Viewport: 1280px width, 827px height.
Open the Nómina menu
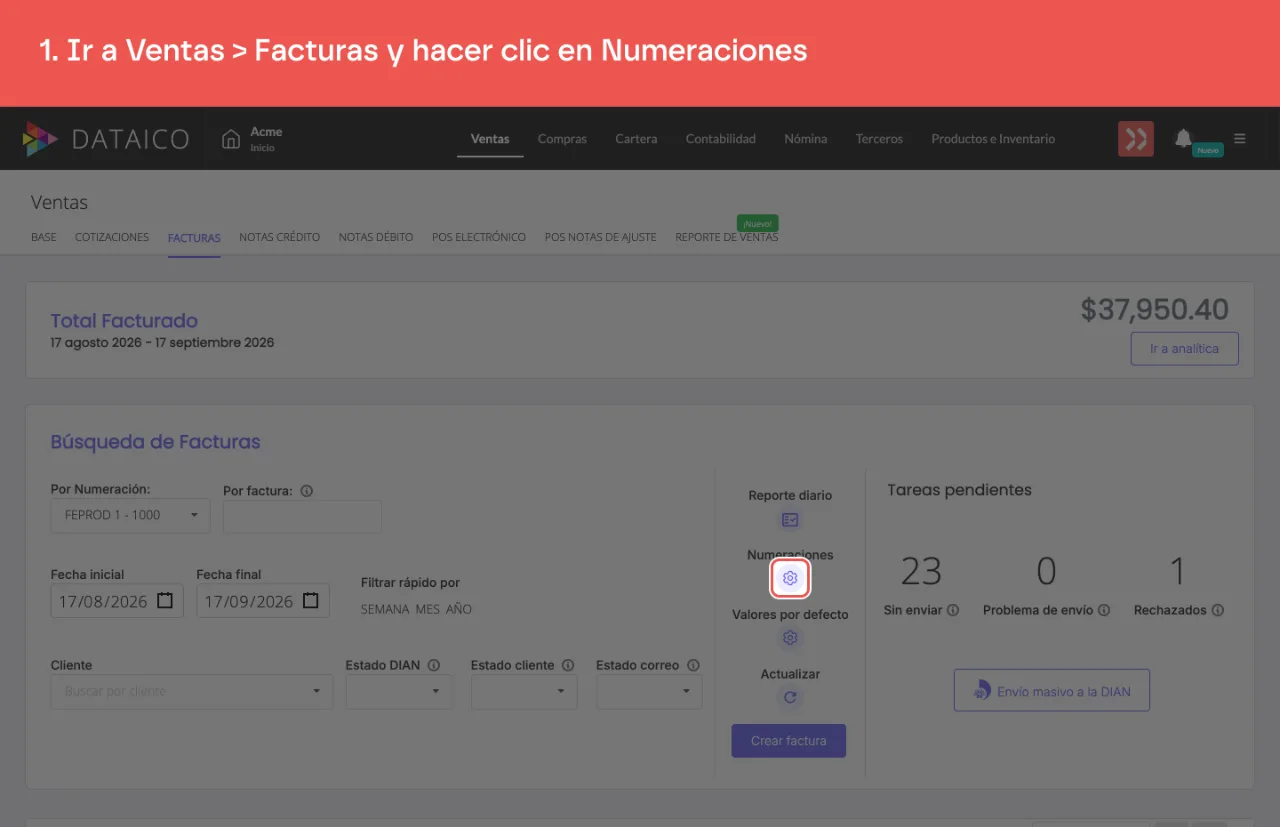[x=806, y=139]
